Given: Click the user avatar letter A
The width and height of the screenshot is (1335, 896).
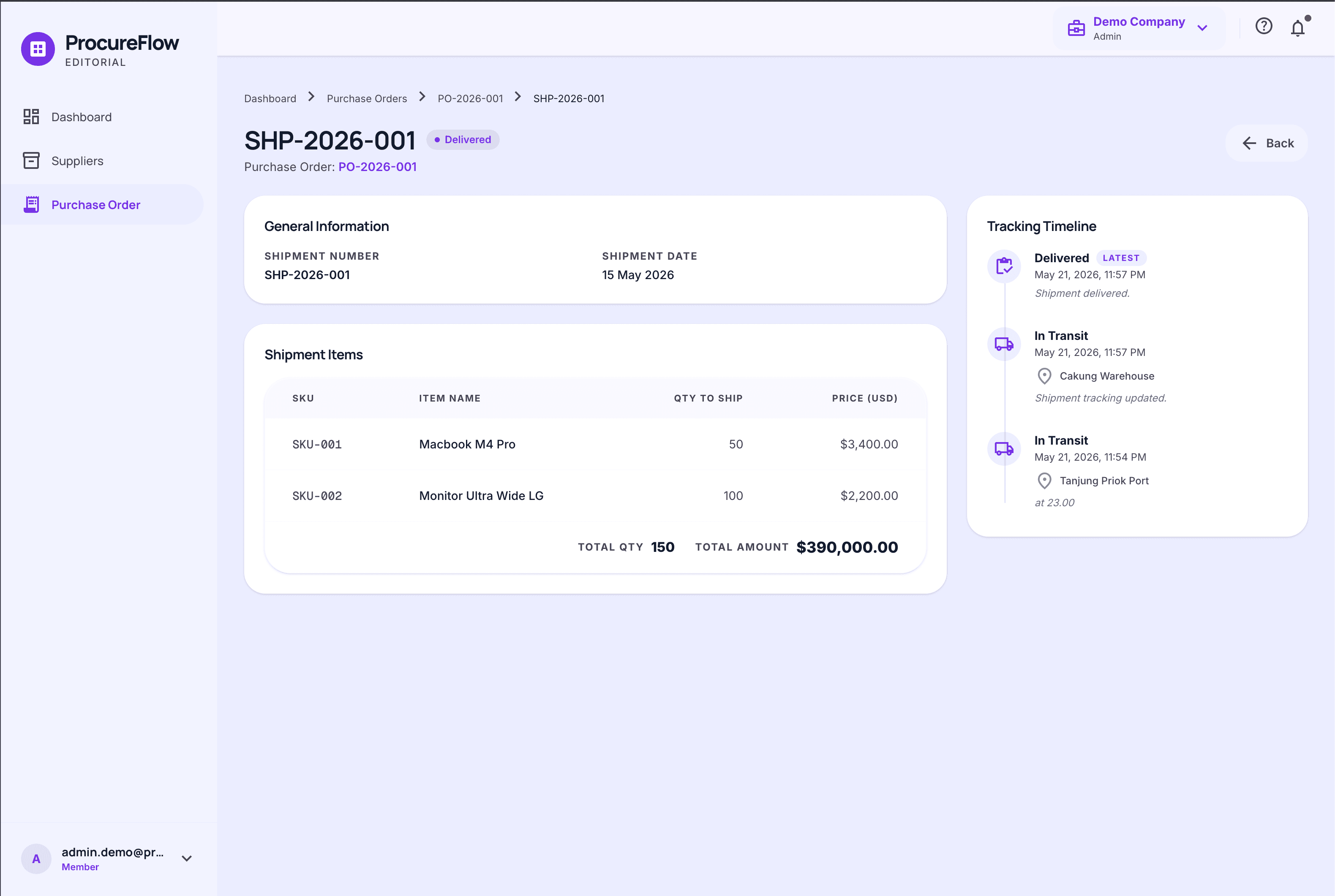Looking at the screenshot, I should click(x=36, y=858).
